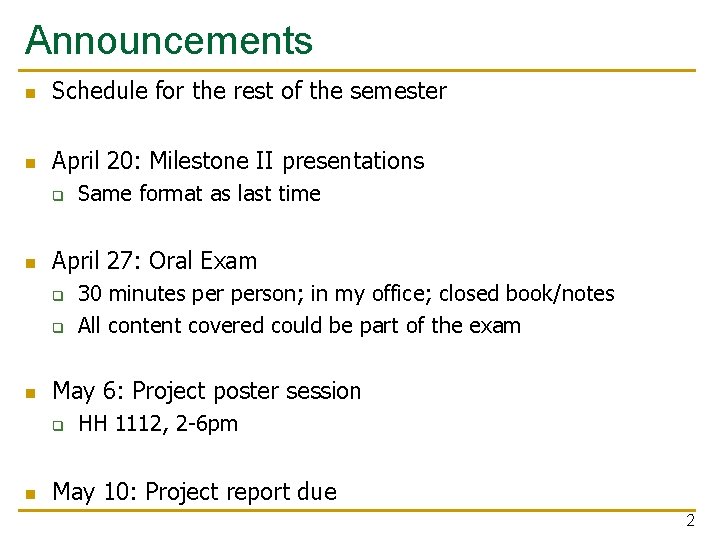720x540 pixels.
Task: Click the slide number 2
Action: point(690,521)
